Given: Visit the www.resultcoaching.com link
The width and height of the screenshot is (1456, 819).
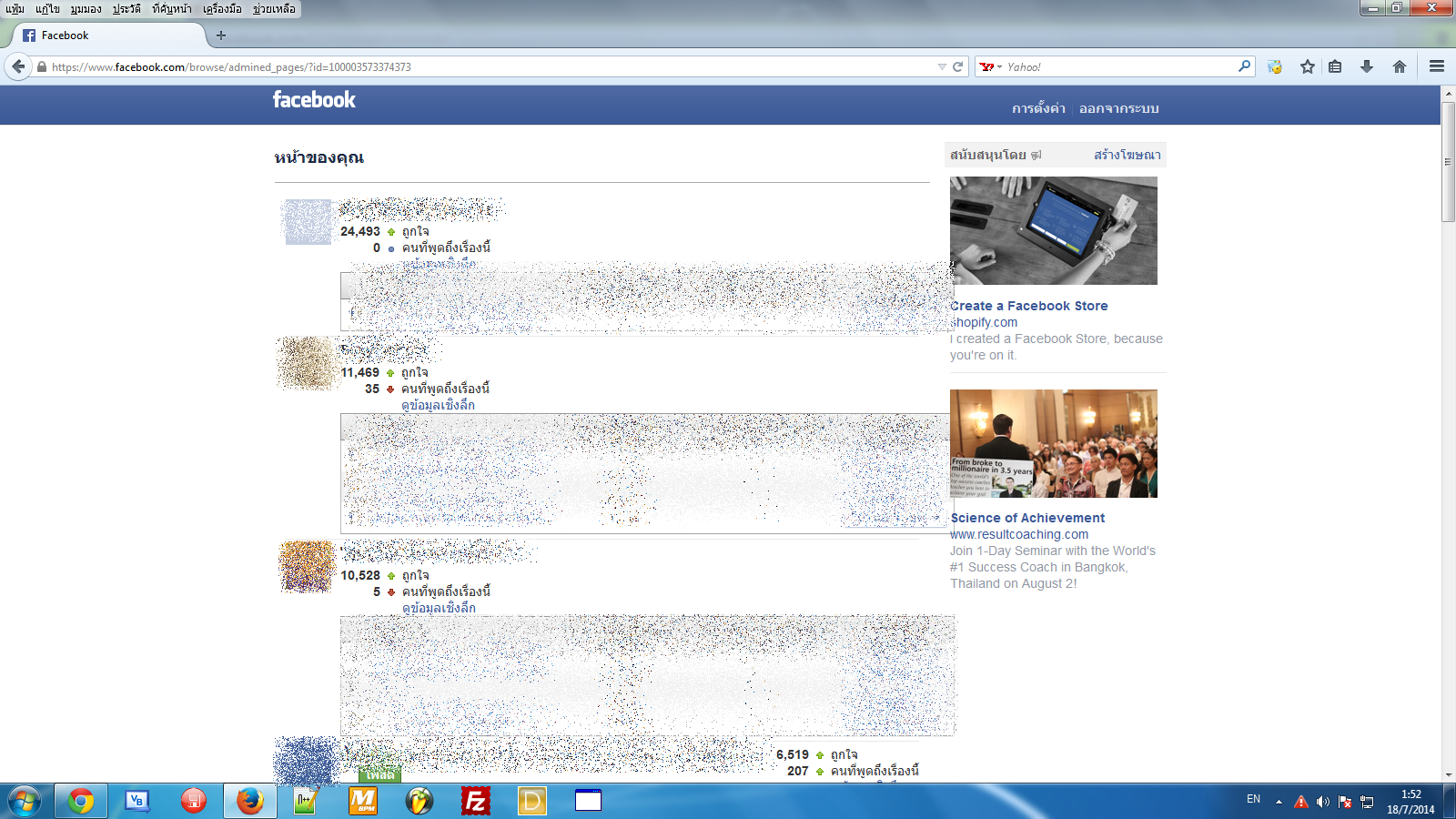Looking at the screenshot, I should 1019,534.
